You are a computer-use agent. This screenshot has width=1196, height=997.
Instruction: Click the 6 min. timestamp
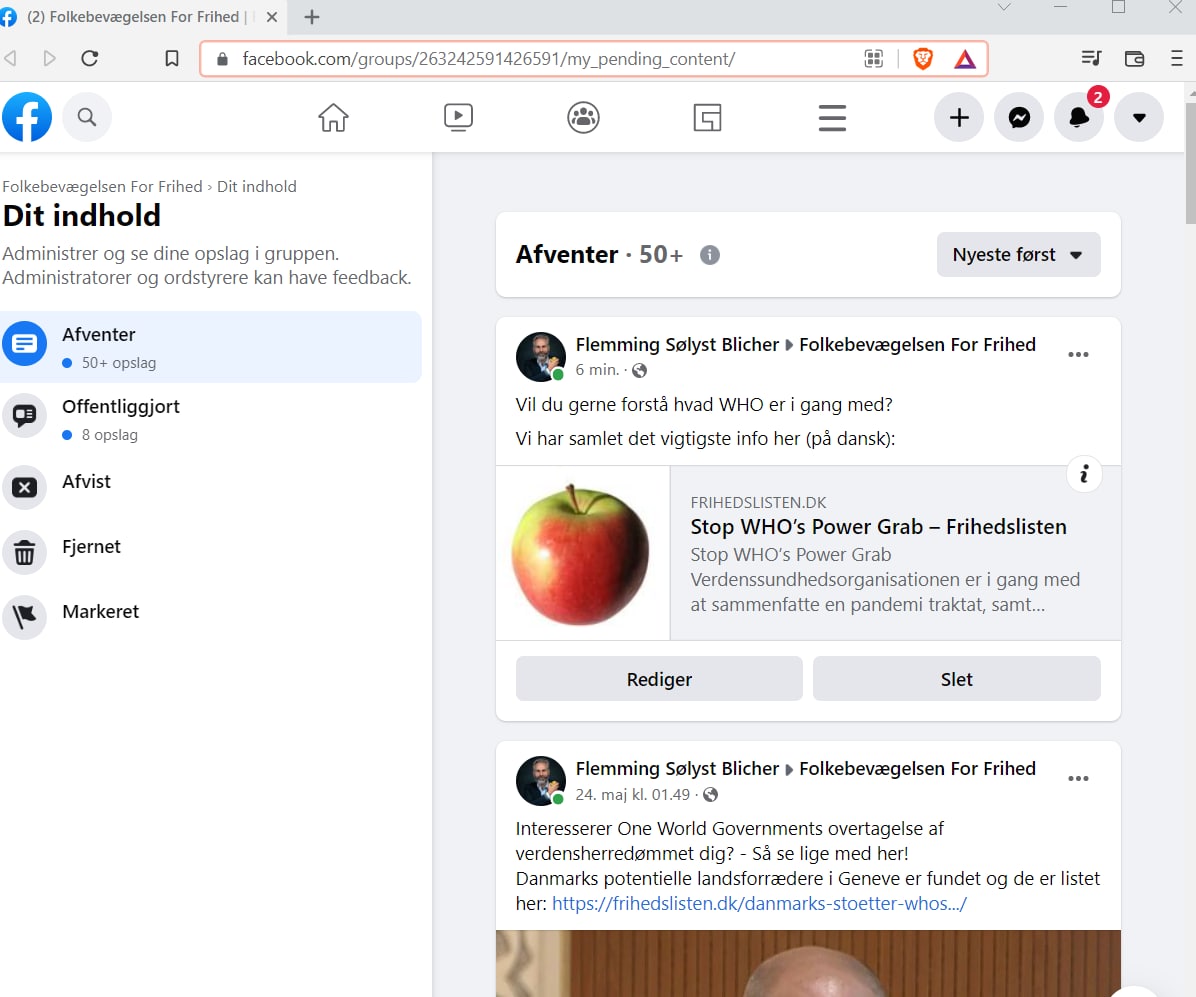point(596,370)
